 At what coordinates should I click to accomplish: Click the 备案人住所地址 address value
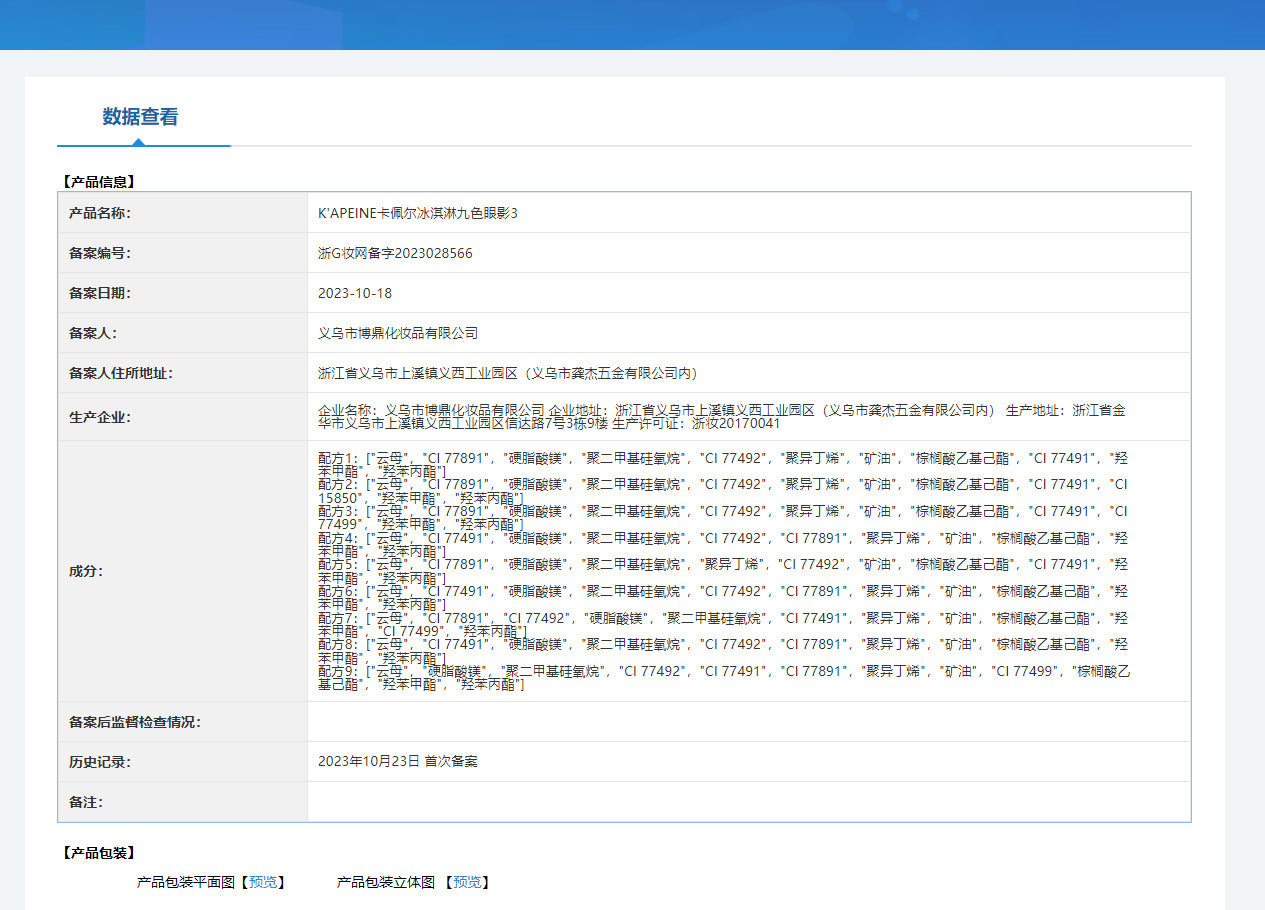click(507, 373)
